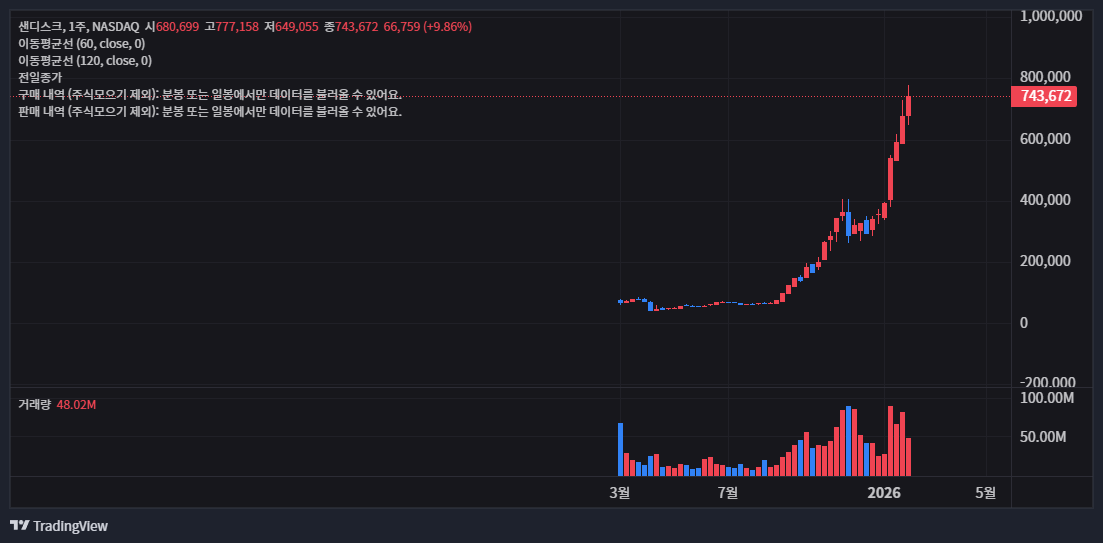This screenshot has width=1103, height=543.
Task: Click the 400,000 price axis label
Action: [1045, 200]
